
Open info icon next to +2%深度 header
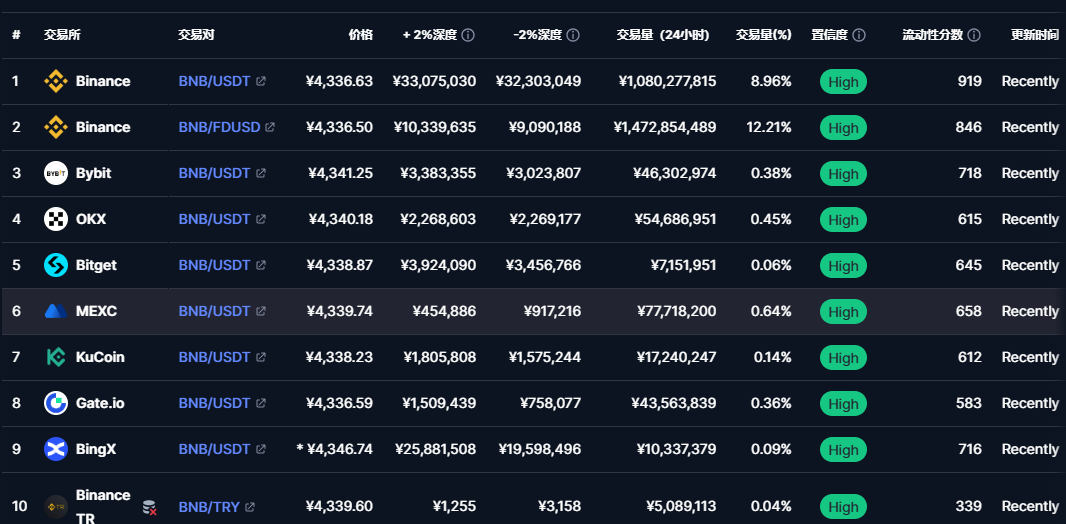[x=468, y=35]
